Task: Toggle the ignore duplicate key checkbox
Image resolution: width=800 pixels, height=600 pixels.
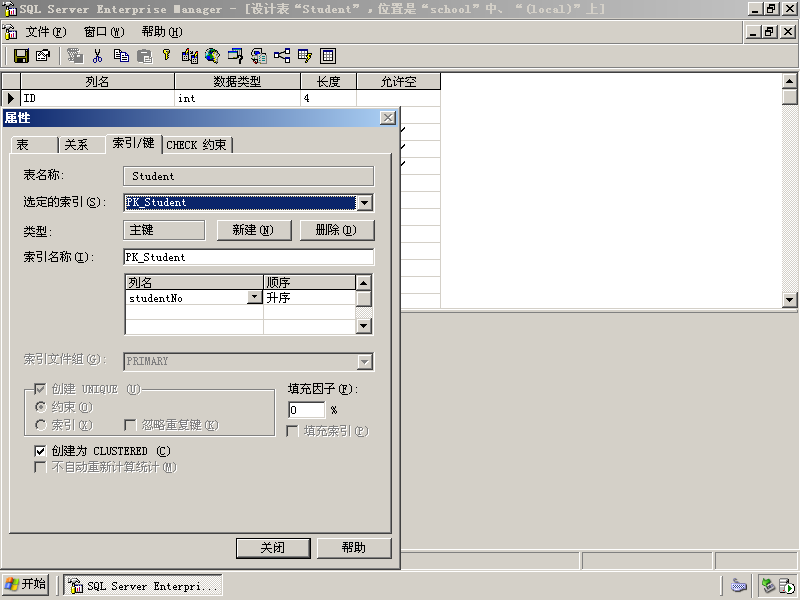Action: tap(130, 424)
